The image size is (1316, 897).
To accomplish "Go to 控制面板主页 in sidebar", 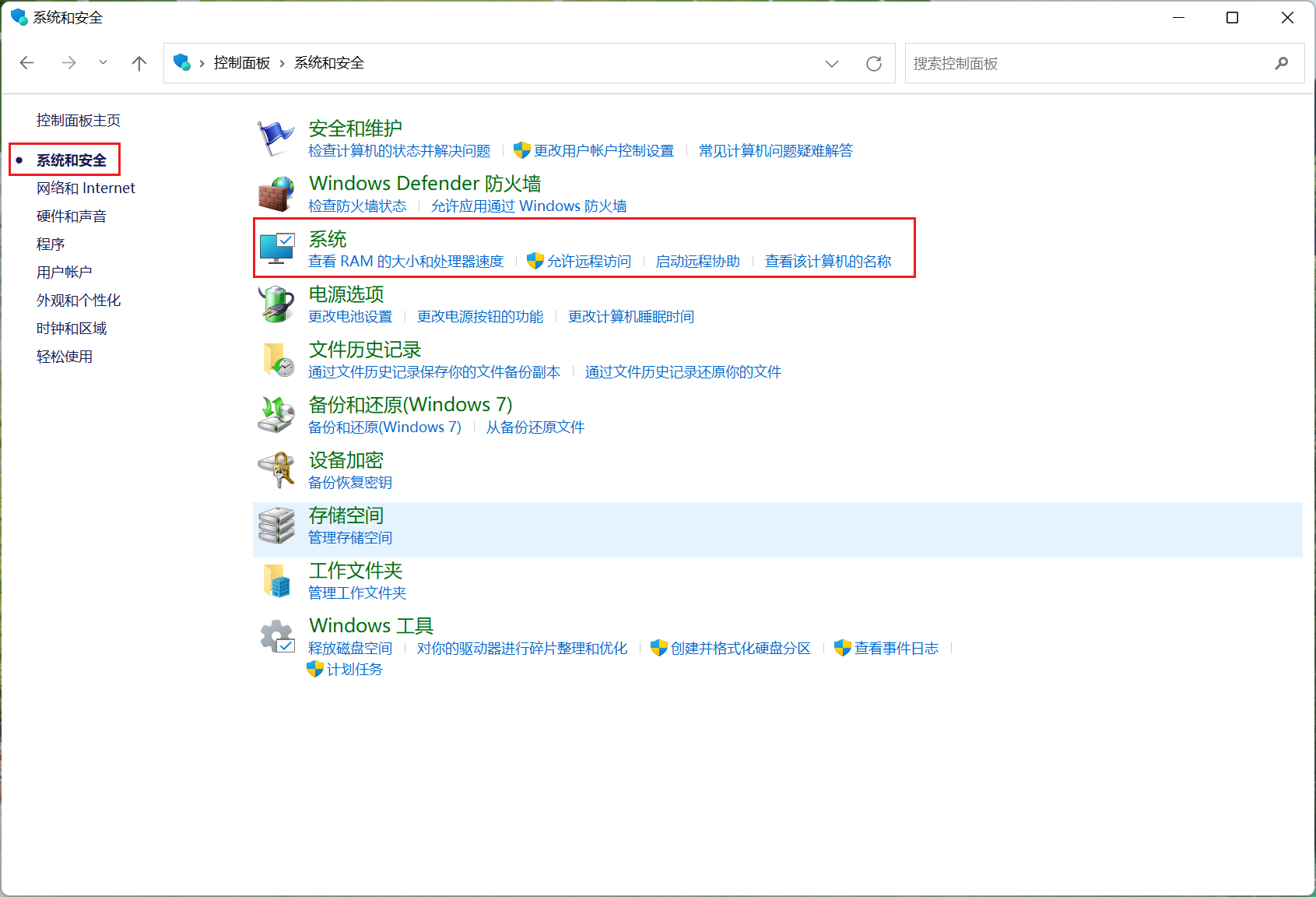I will pyautogui.click(x=79, y=121).
